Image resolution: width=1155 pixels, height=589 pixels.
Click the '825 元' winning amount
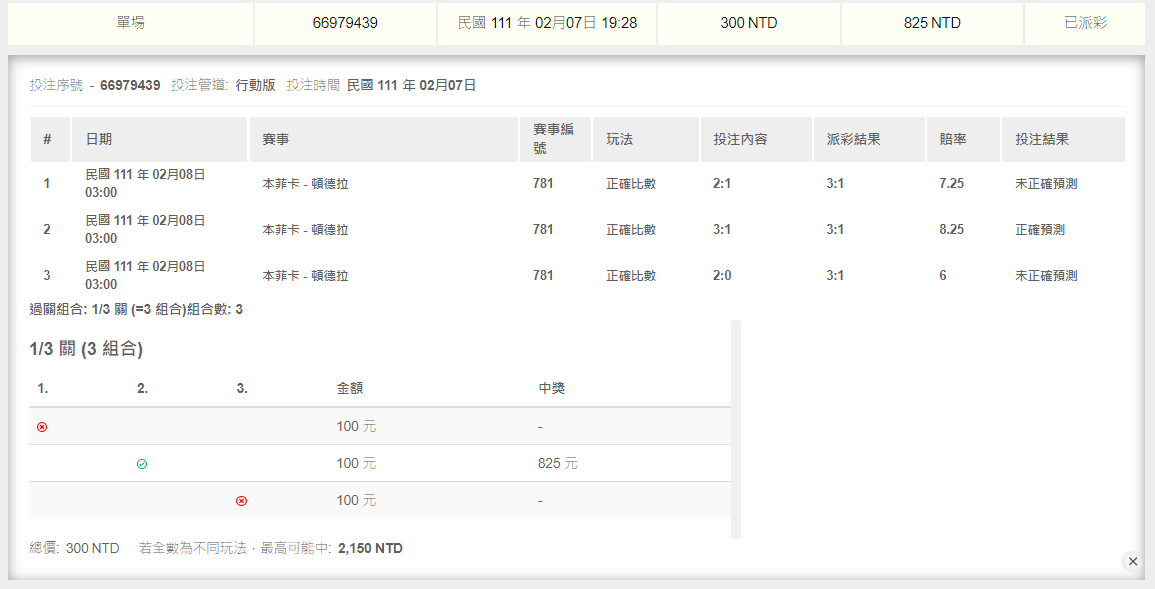(558, 464)
